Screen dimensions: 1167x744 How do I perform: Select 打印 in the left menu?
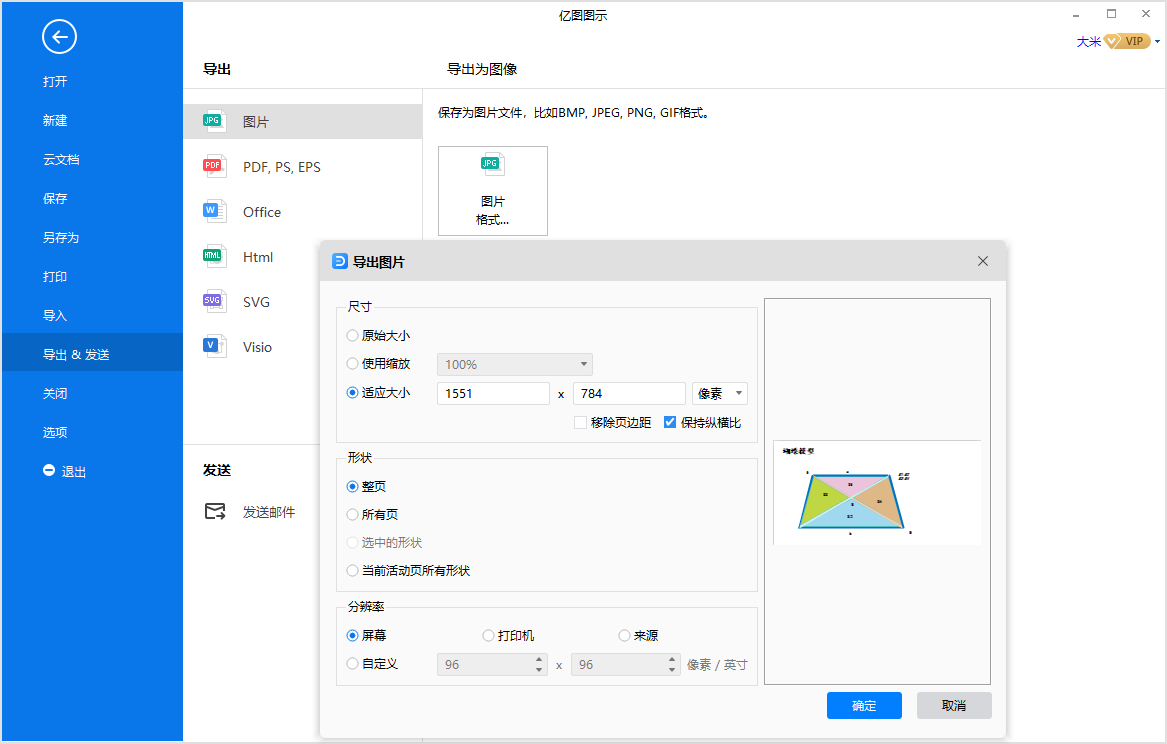pos(55,277)
